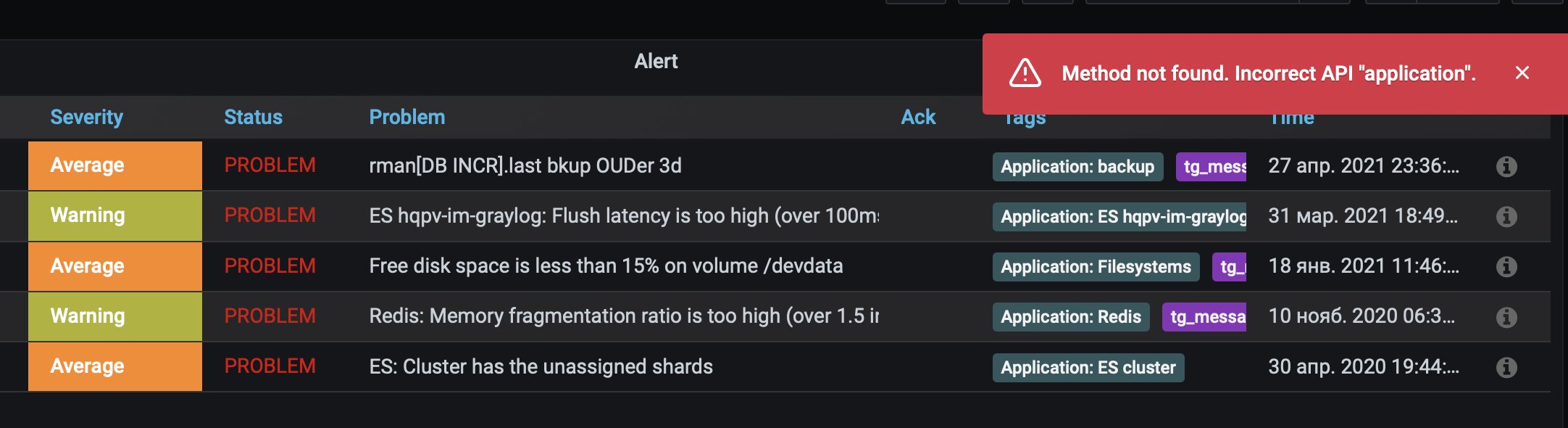This screenshot has height=428, width=1568.
Task: Click the info icon on the rman backup alert row
Action: coord(1507,165)
